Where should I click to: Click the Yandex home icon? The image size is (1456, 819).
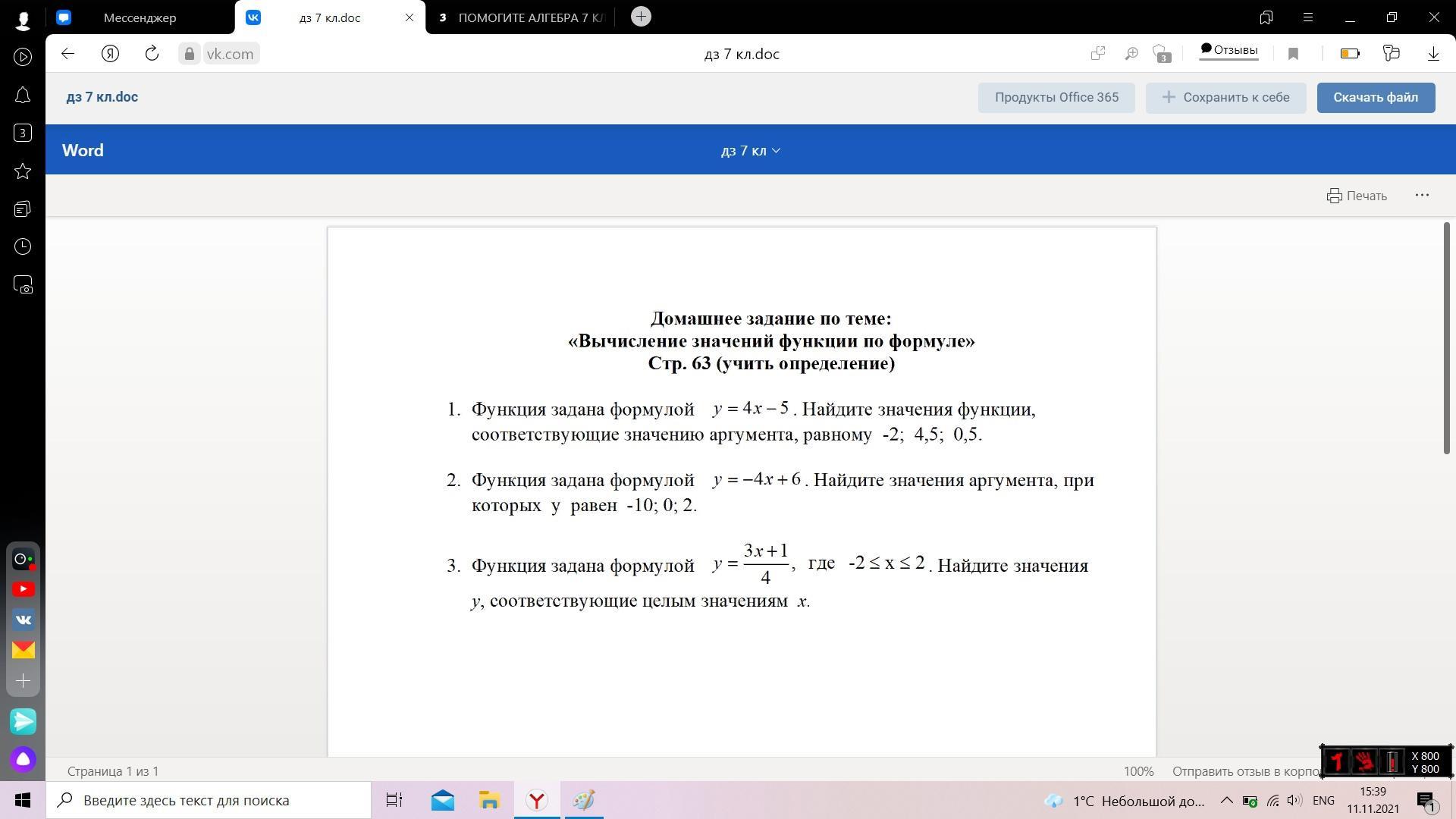click(110, 53)
